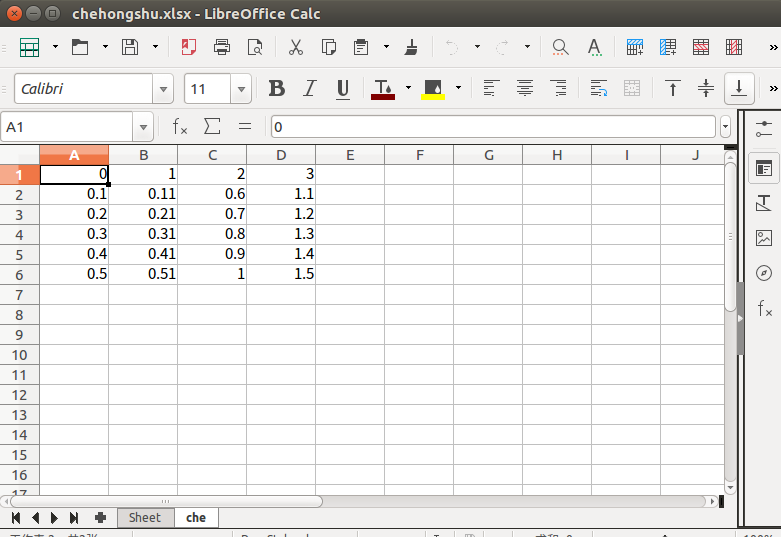Toggle Align Left

(492, 89)
